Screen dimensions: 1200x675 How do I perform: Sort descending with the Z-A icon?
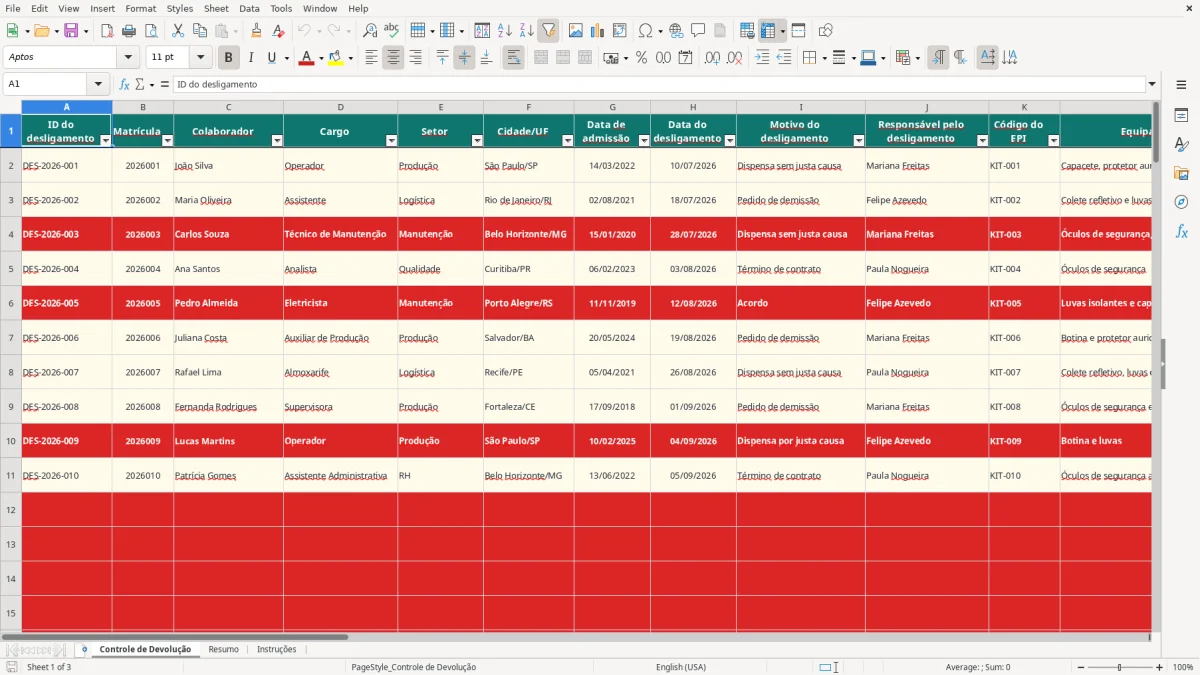pyautogui.click(x=526, y=31)
